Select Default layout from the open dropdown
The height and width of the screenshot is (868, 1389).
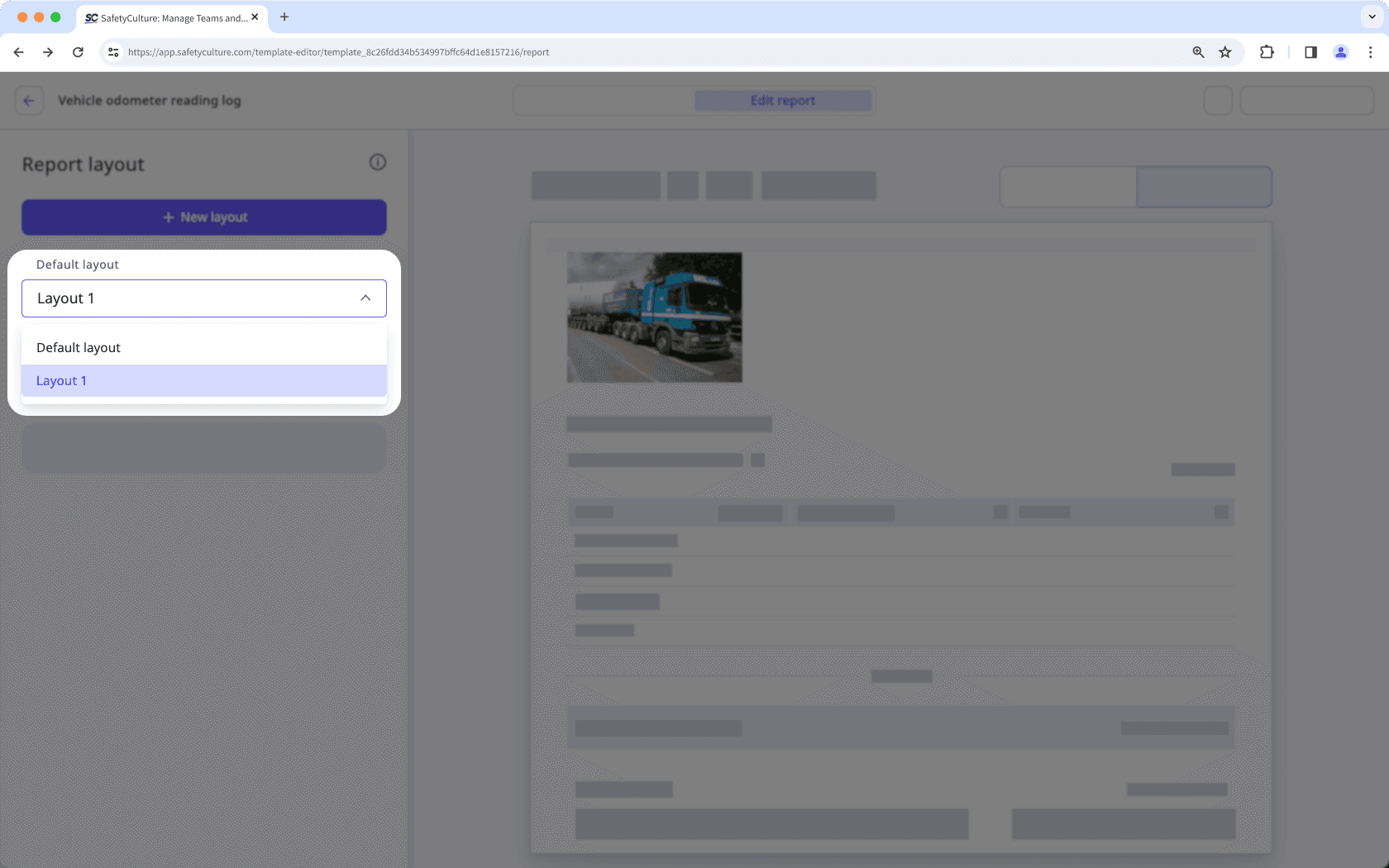click(78, 347)
